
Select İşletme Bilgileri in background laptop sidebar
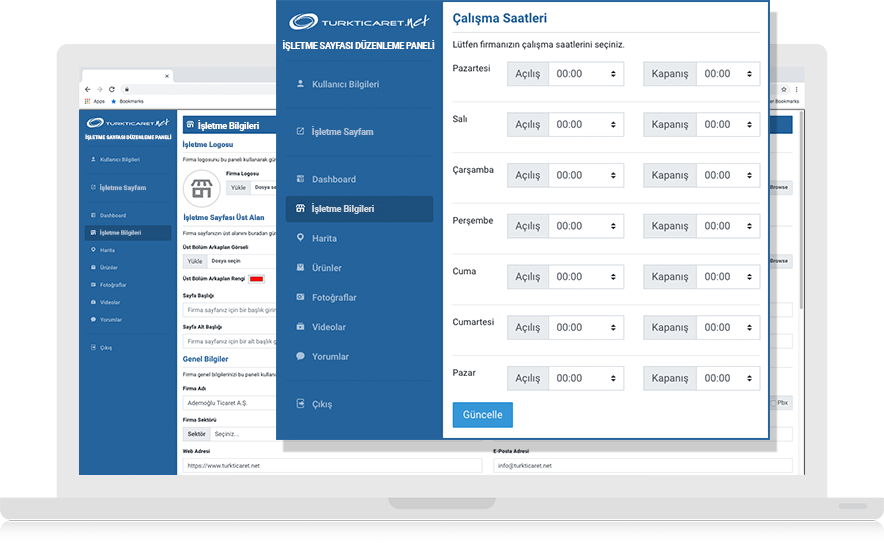coord(128,232)
